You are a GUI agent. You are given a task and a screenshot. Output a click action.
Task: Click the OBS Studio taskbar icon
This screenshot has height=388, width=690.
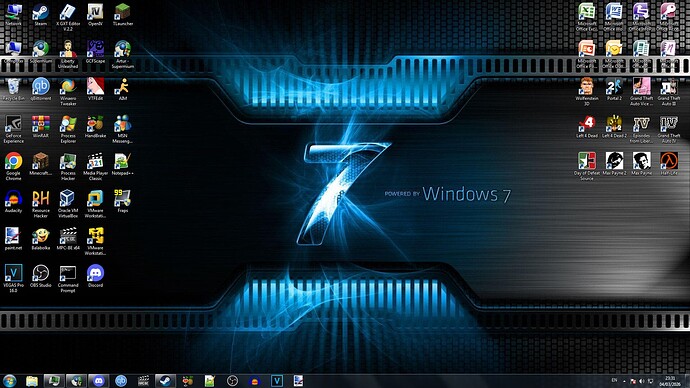[232, 381]
